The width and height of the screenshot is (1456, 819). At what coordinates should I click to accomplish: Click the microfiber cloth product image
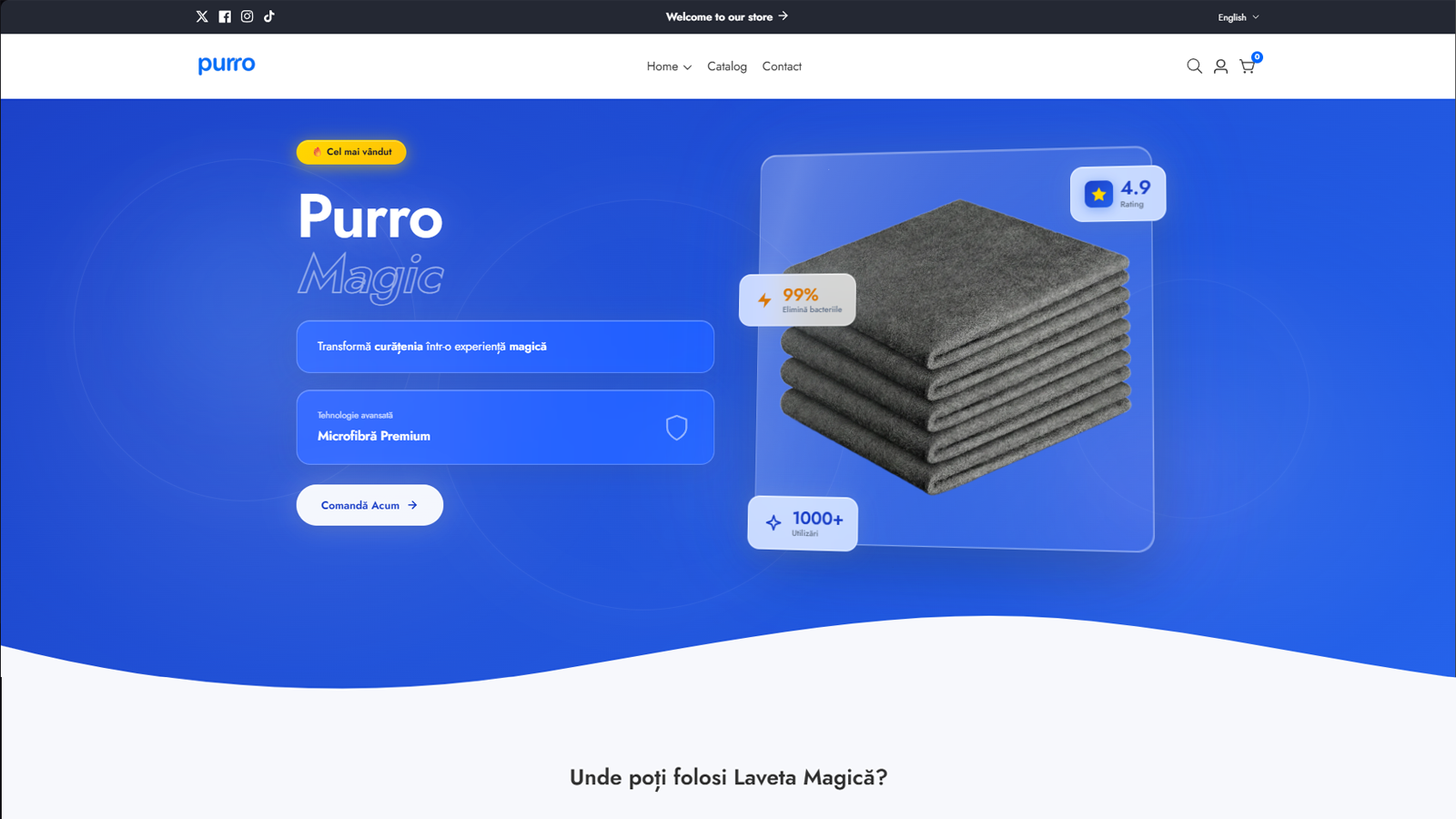[x=955, y=348]
